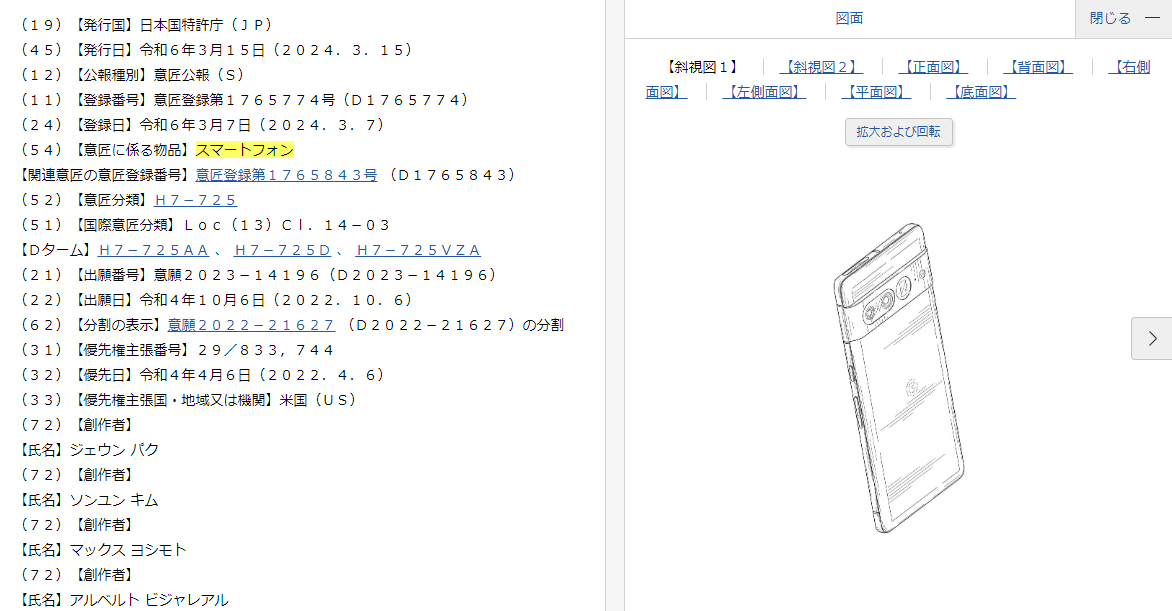Image resolution: width=1172 pixels, height=611 pixels.
Task: Show the 右側面図 drawing
Action: pos(1129,67)
